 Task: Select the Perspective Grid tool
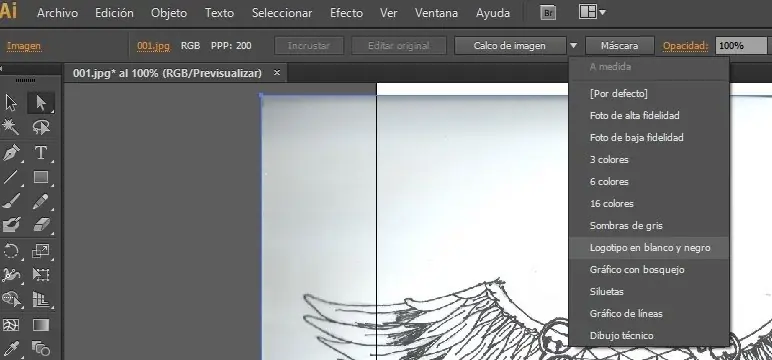[41, 298]
